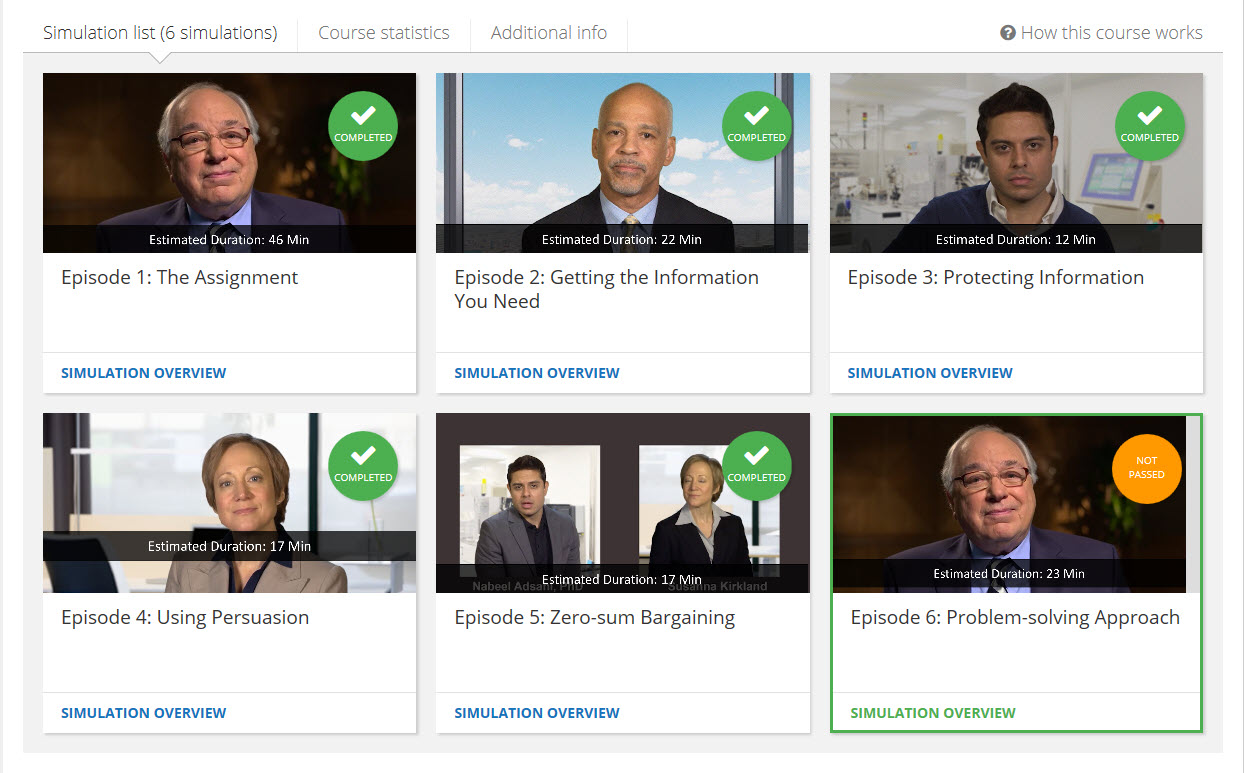The height and width of the screenshot is (773, 1244).
Task: Click Episode 4 'Estimated Duration: 17 Min' label
Action: coord(229,546)
